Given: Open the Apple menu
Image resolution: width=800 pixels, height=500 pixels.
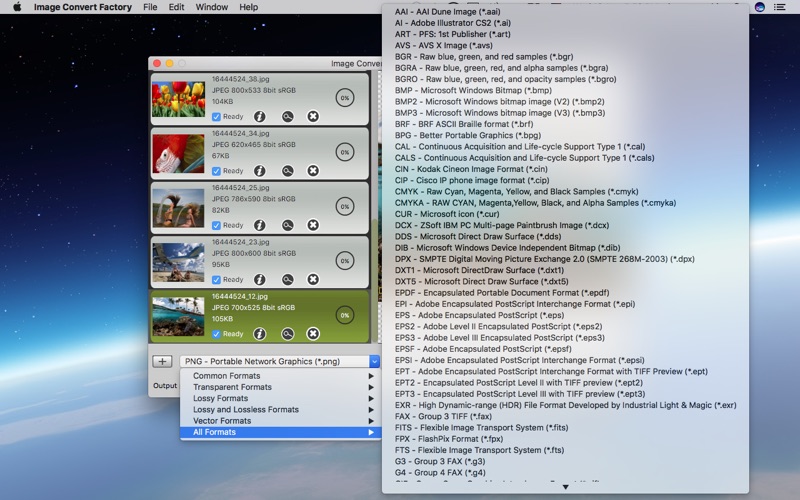Looking at the screenshot, I should coord(17,7).
